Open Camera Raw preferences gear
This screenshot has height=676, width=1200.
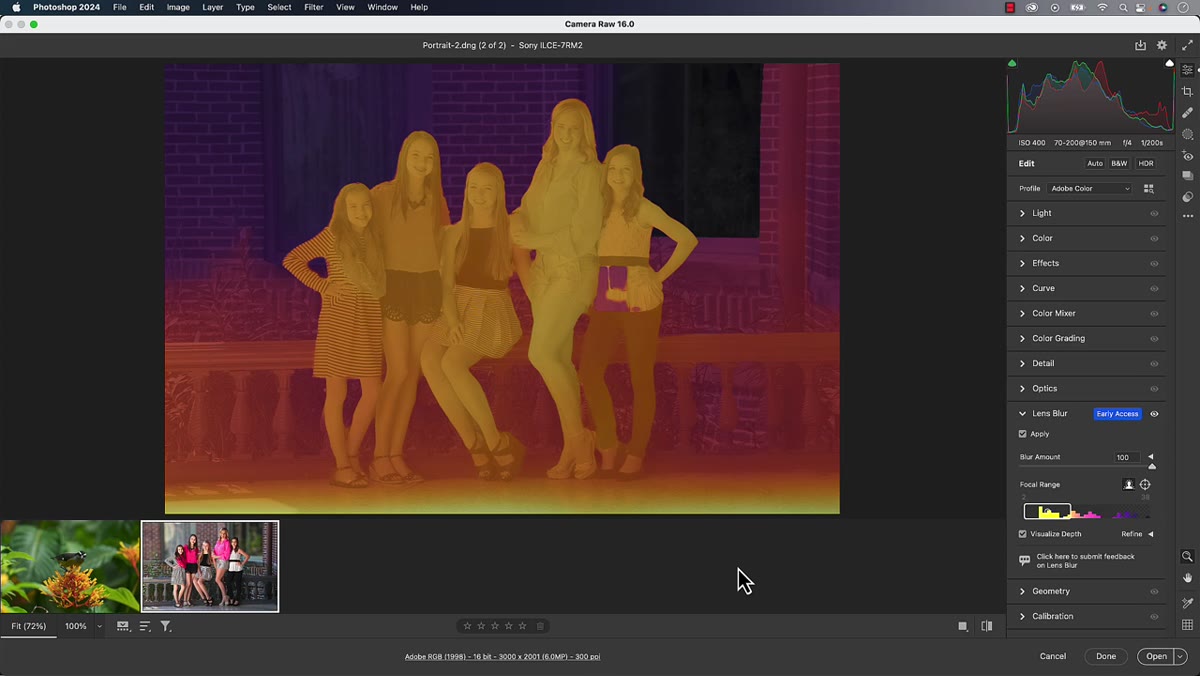1162,45
